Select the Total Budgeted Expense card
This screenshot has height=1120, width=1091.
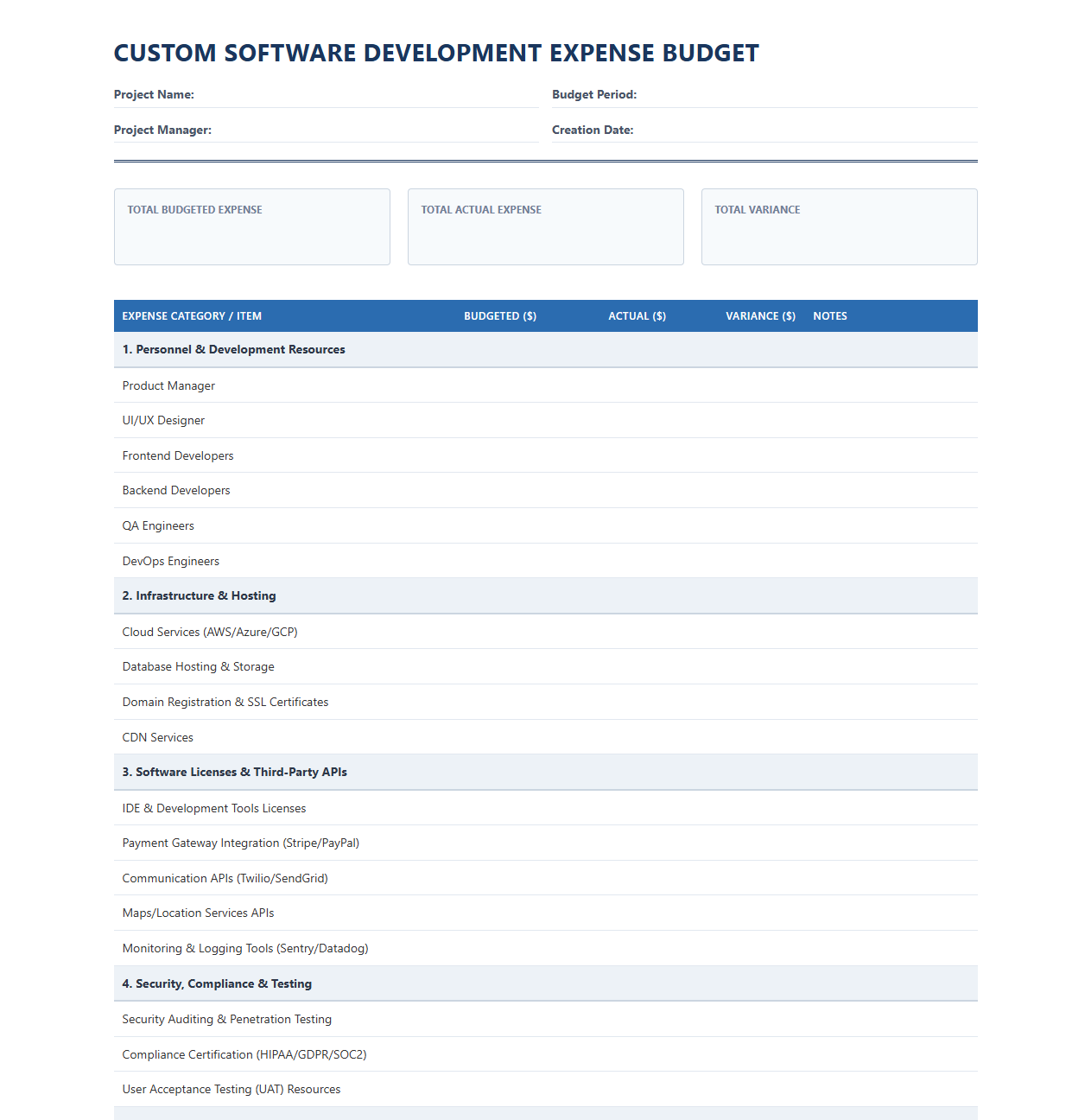pyautogui.click(x=252, y=226)
